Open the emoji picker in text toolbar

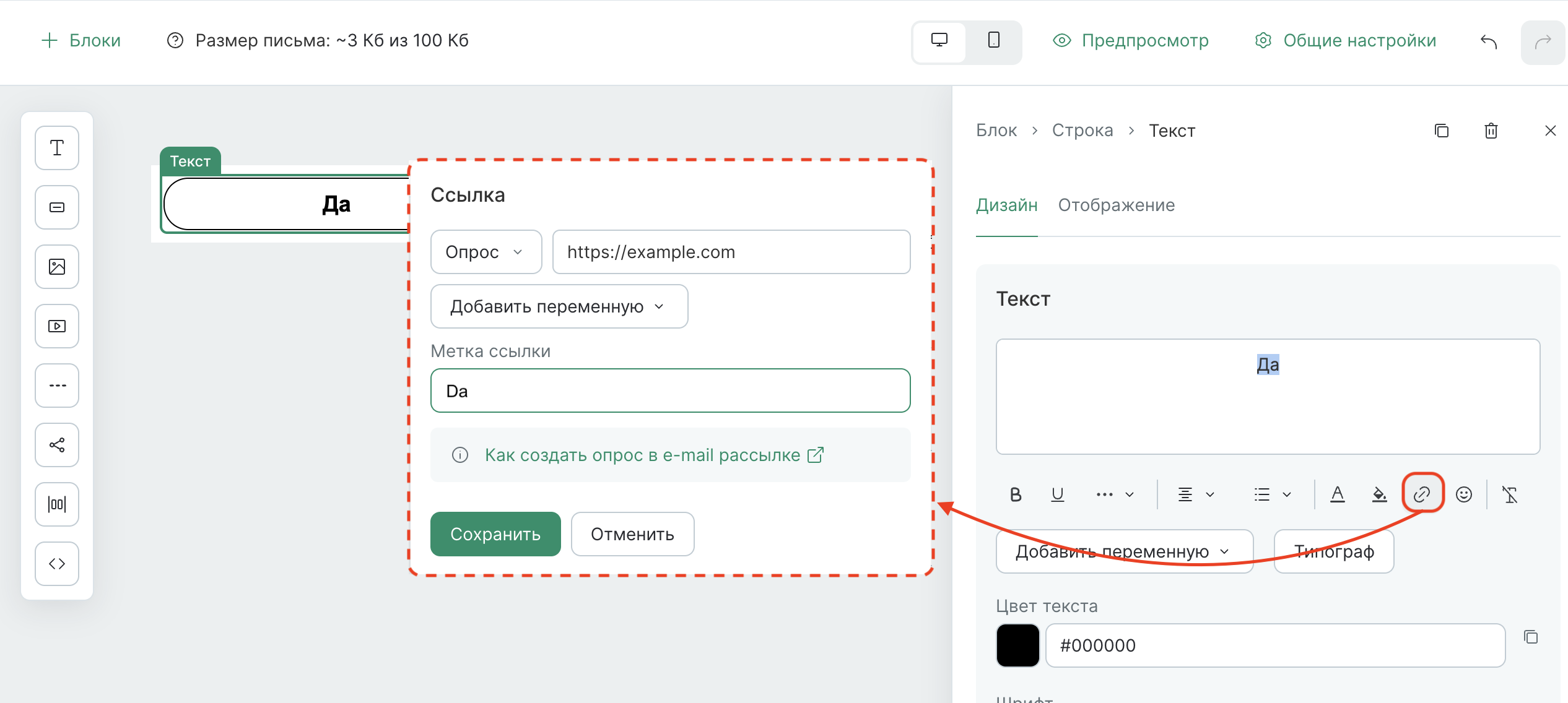coord(1464,494)
